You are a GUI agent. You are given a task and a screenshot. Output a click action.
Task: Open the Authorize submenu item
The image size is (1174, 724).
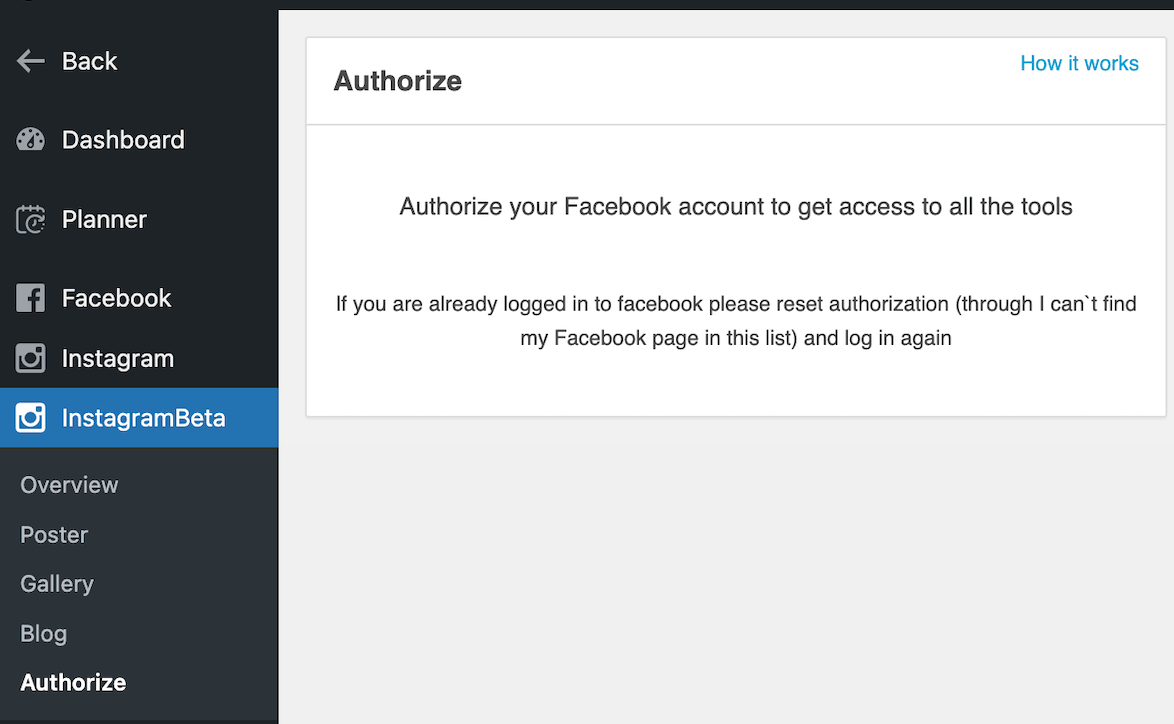73,683
